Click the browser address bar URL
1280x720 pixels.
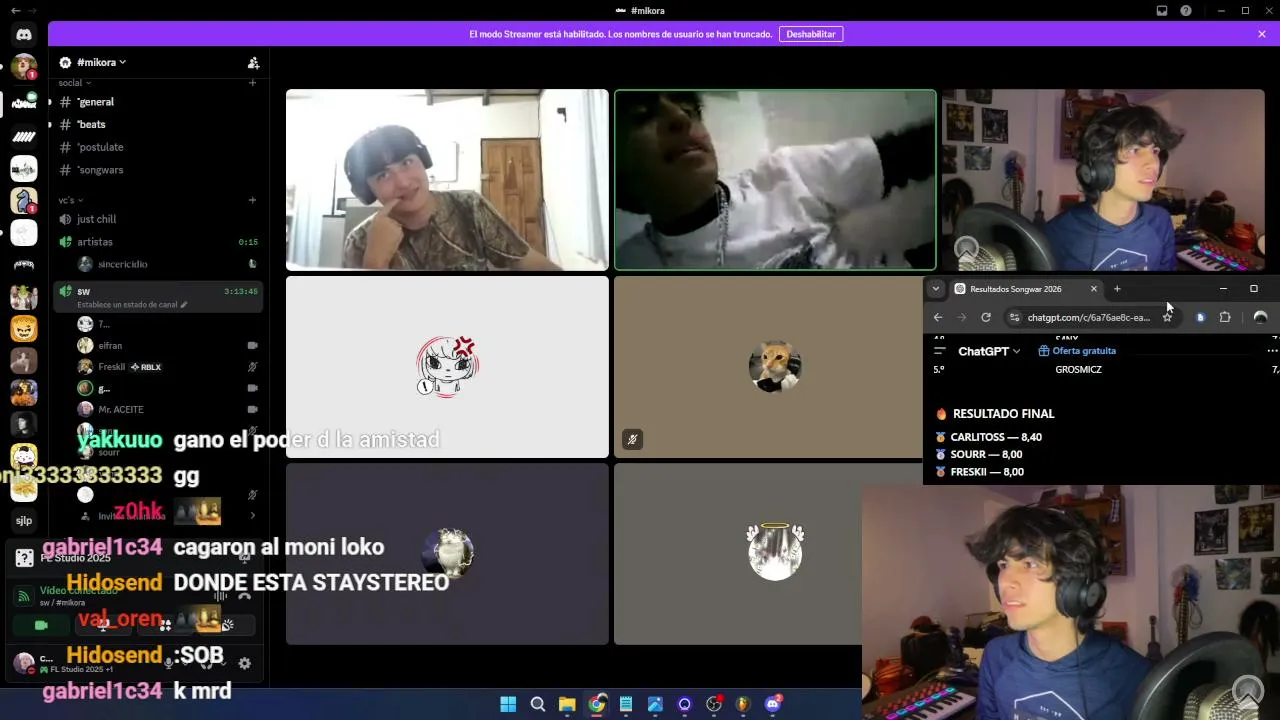[1088, 317]
